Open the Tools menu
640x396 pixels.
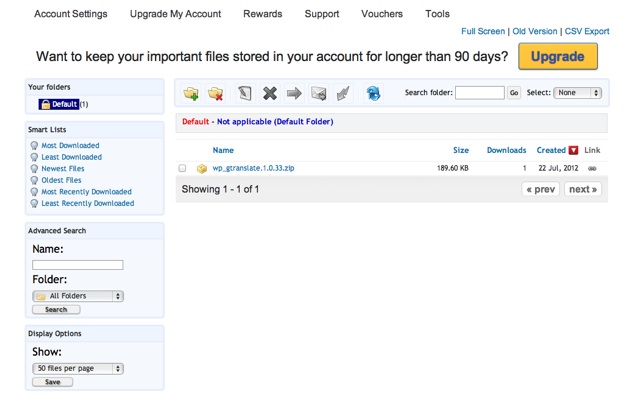pos(437,14)
